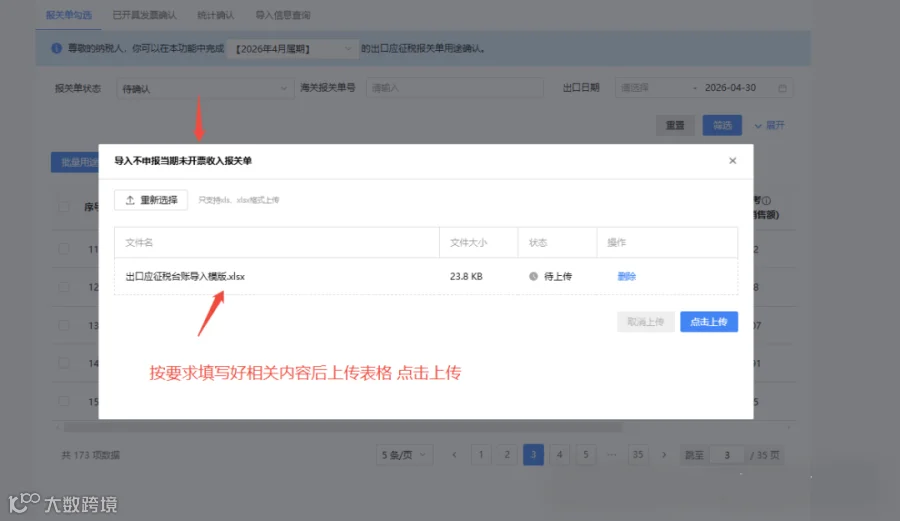Switch to the 统计确认 tab

click(x=216, y=15)
